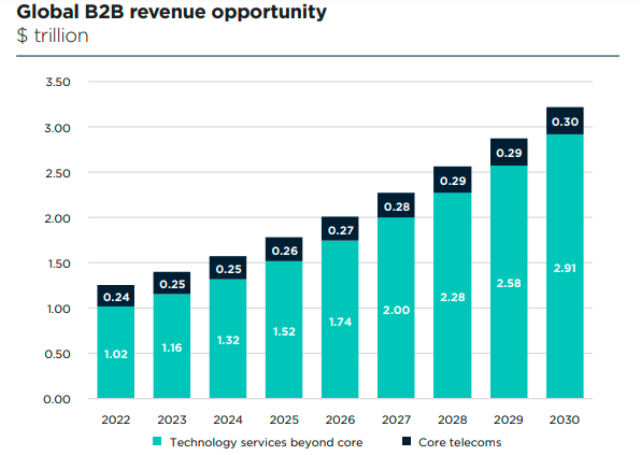Viewport: 640px width, 455px height.
Task: Click the 1.52 value in the 2025 bar
Action: tap(284, 331)
